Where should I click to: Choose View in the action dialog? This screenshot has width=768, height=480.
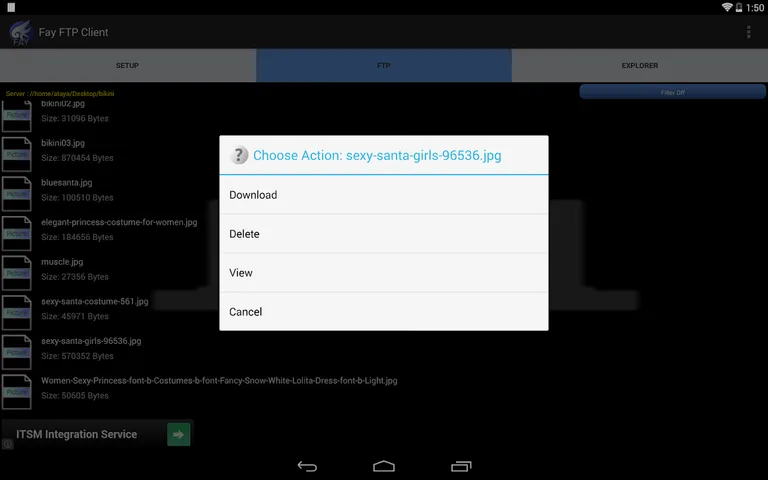point(384,273)
